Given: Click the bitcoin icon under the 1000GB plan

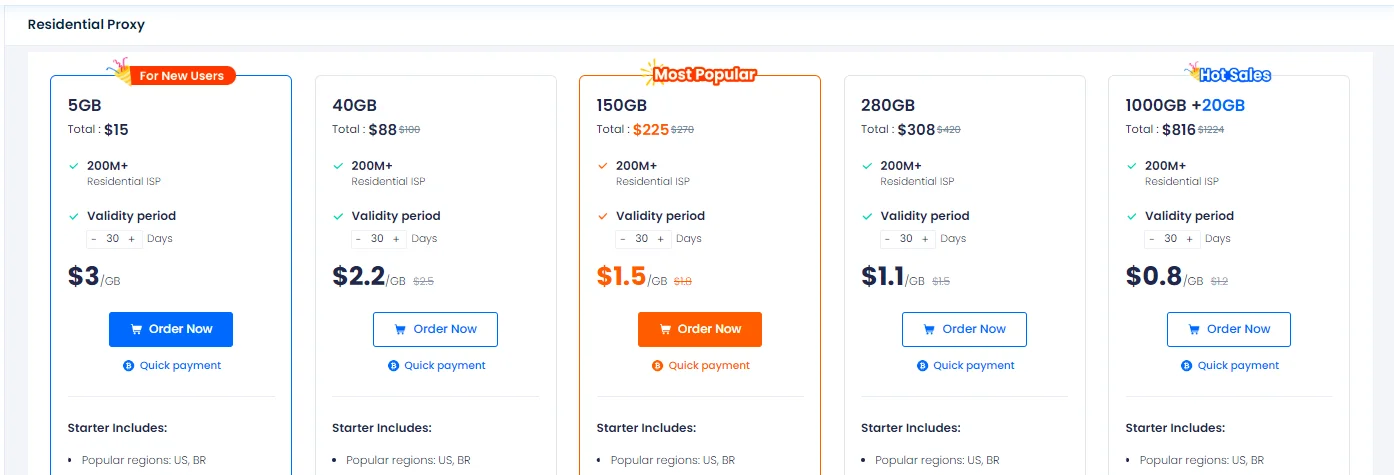Looking at the screenshot, I should point(1186,366).
